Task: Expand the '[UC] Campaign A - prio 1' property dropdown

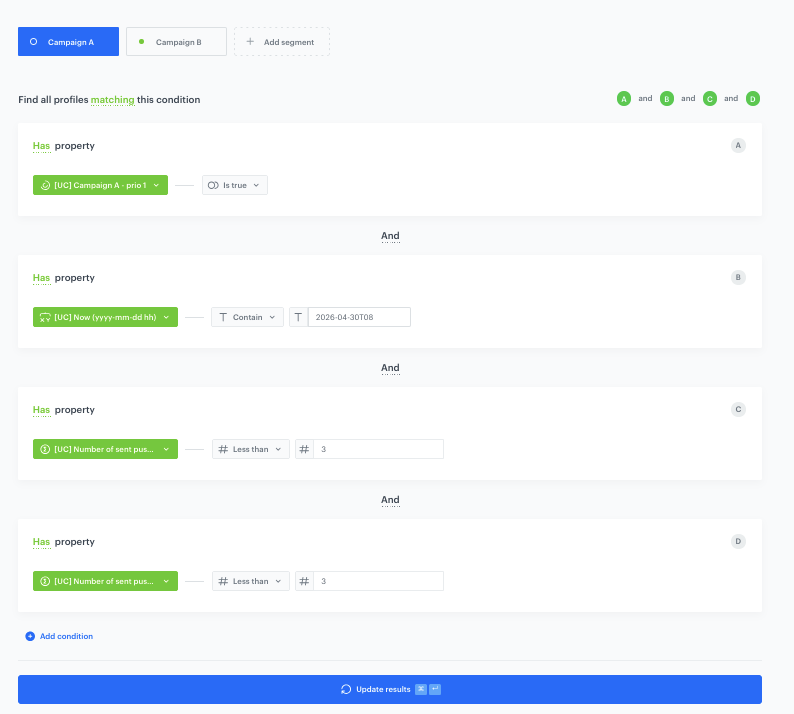Action: tap(100, 185)
